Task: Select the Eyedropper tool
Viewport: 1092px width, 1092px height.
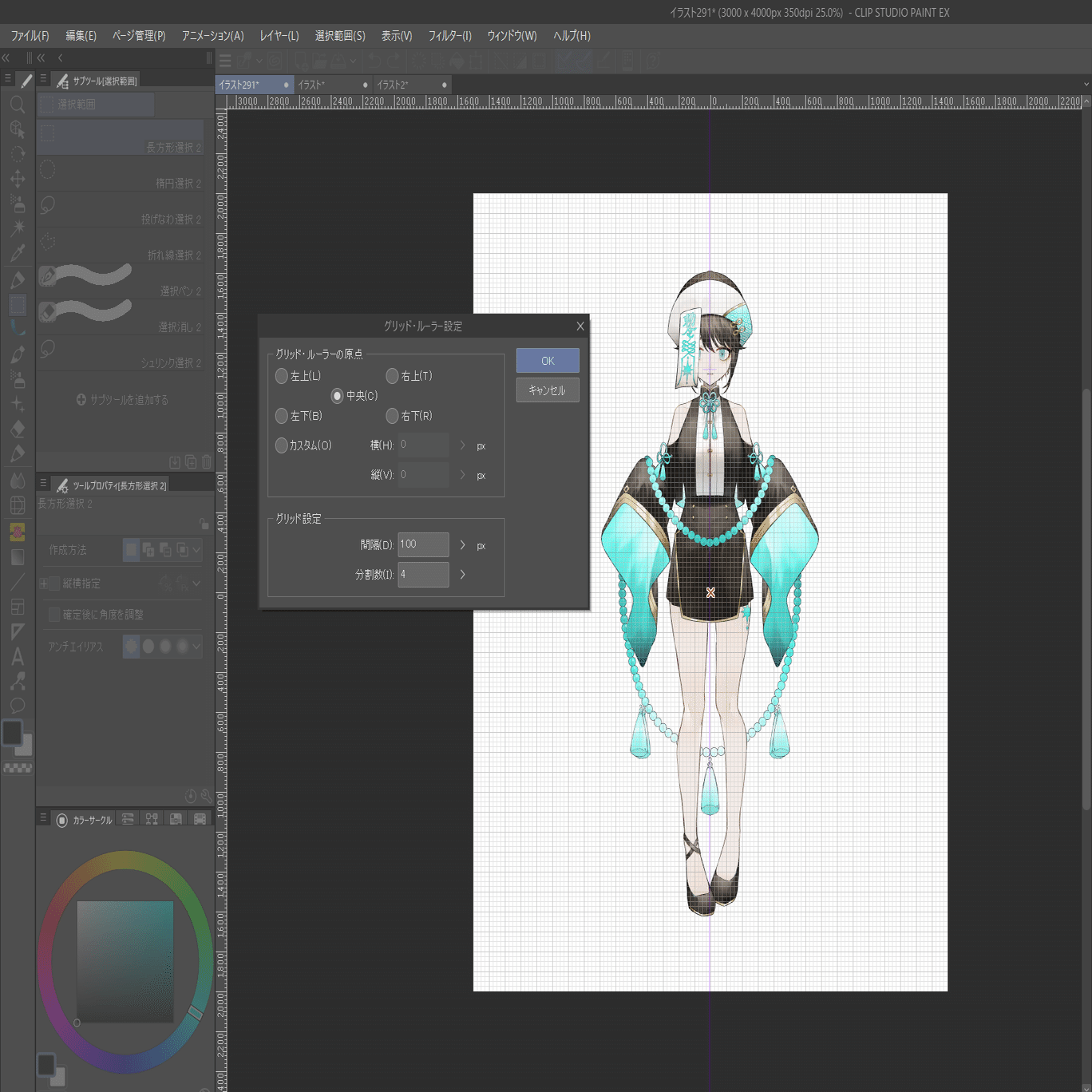Action: (18, 253)
